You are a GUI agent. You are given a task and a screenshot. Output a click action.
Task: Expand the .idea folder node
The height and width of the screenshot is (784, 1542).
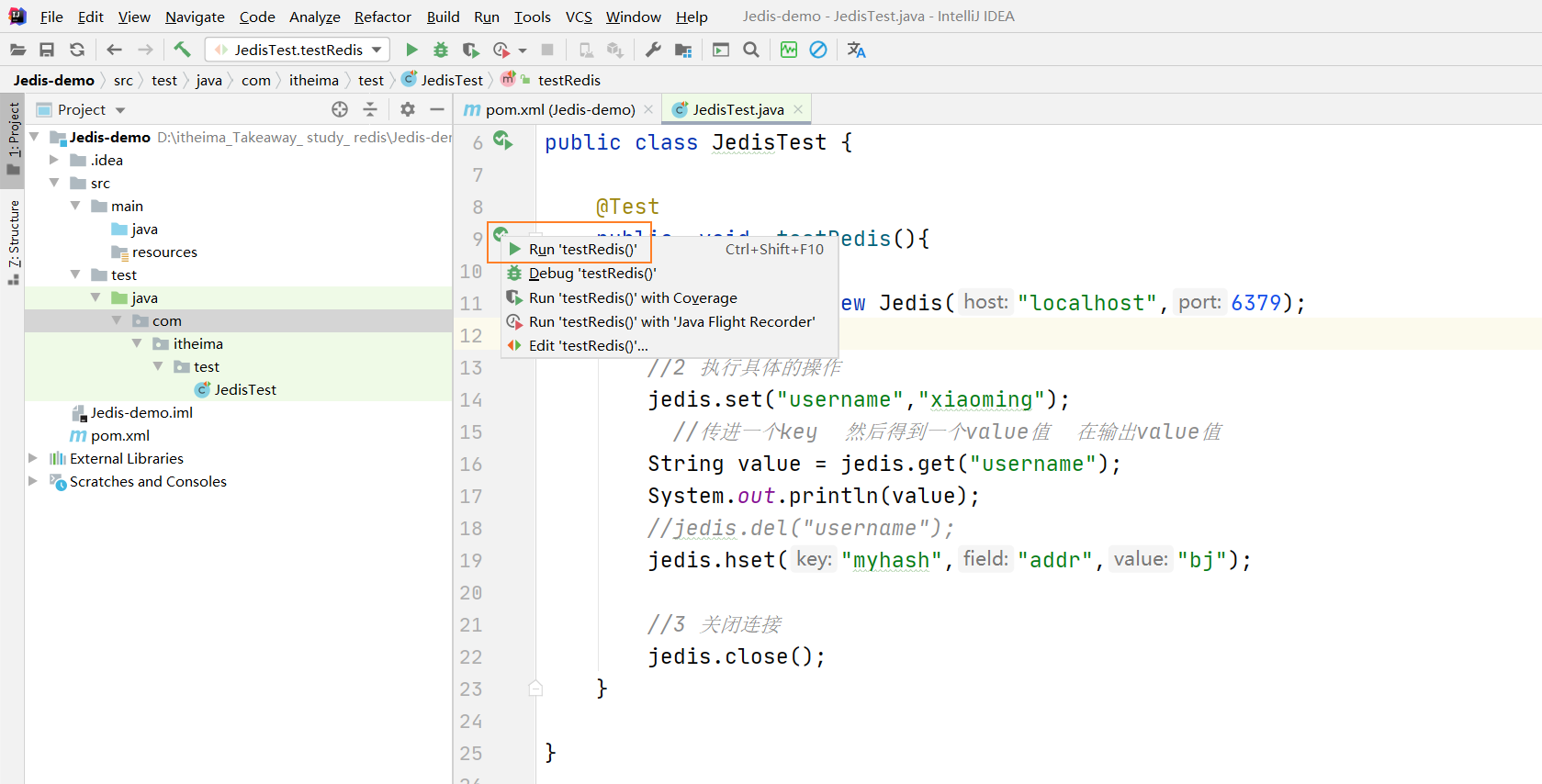(54, 160)
